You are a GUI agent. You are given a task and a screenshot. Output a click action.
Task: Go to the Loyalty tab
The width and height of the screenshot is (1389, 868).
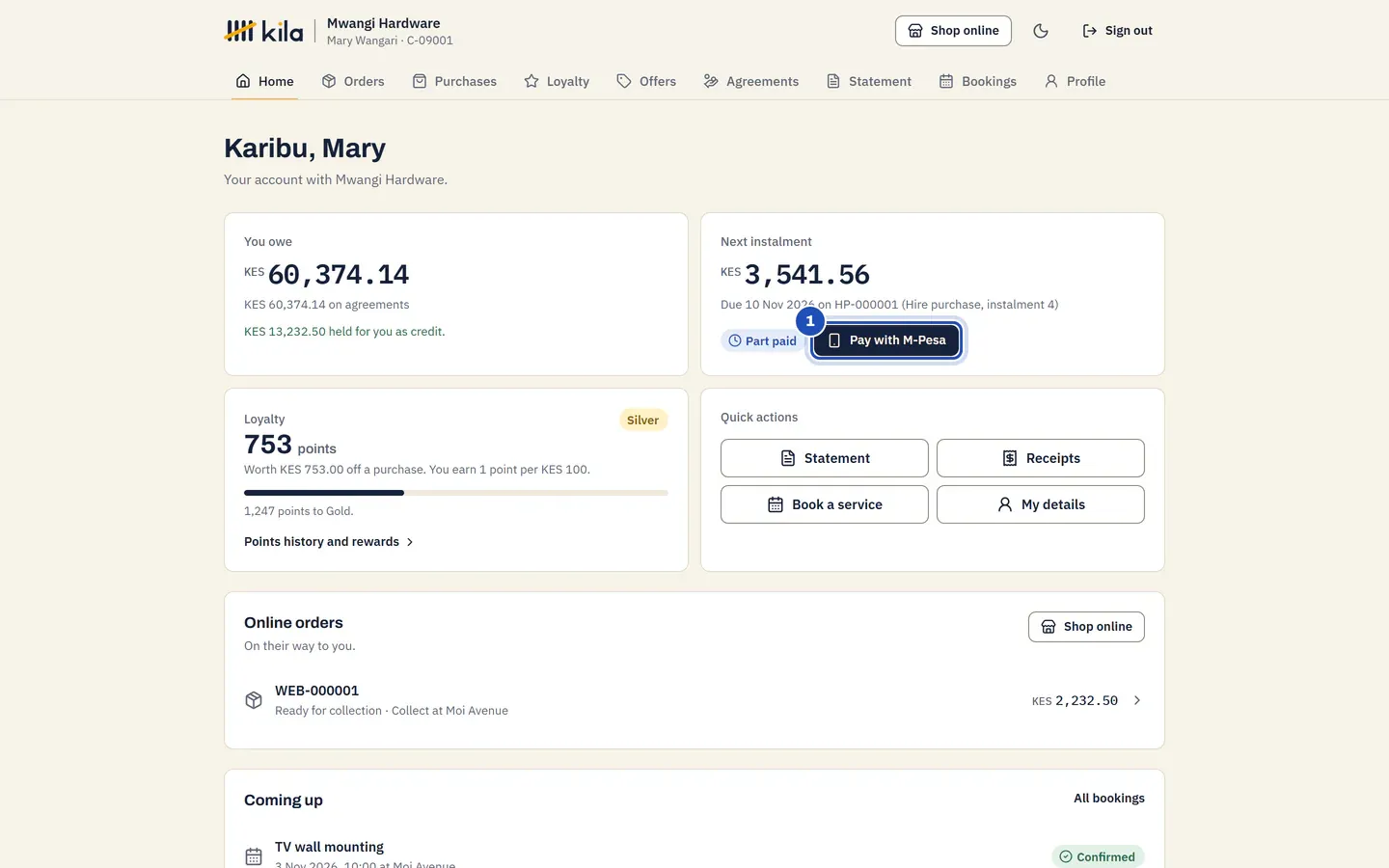[557, 81]
